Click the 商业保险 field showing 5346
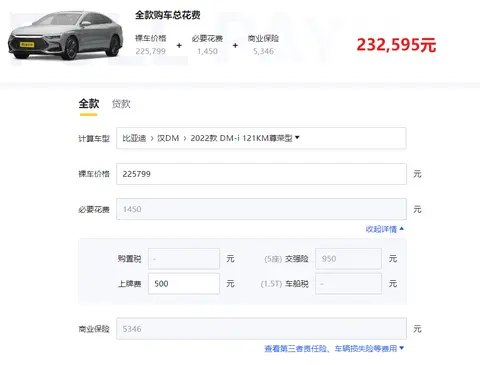 (261, 329)
